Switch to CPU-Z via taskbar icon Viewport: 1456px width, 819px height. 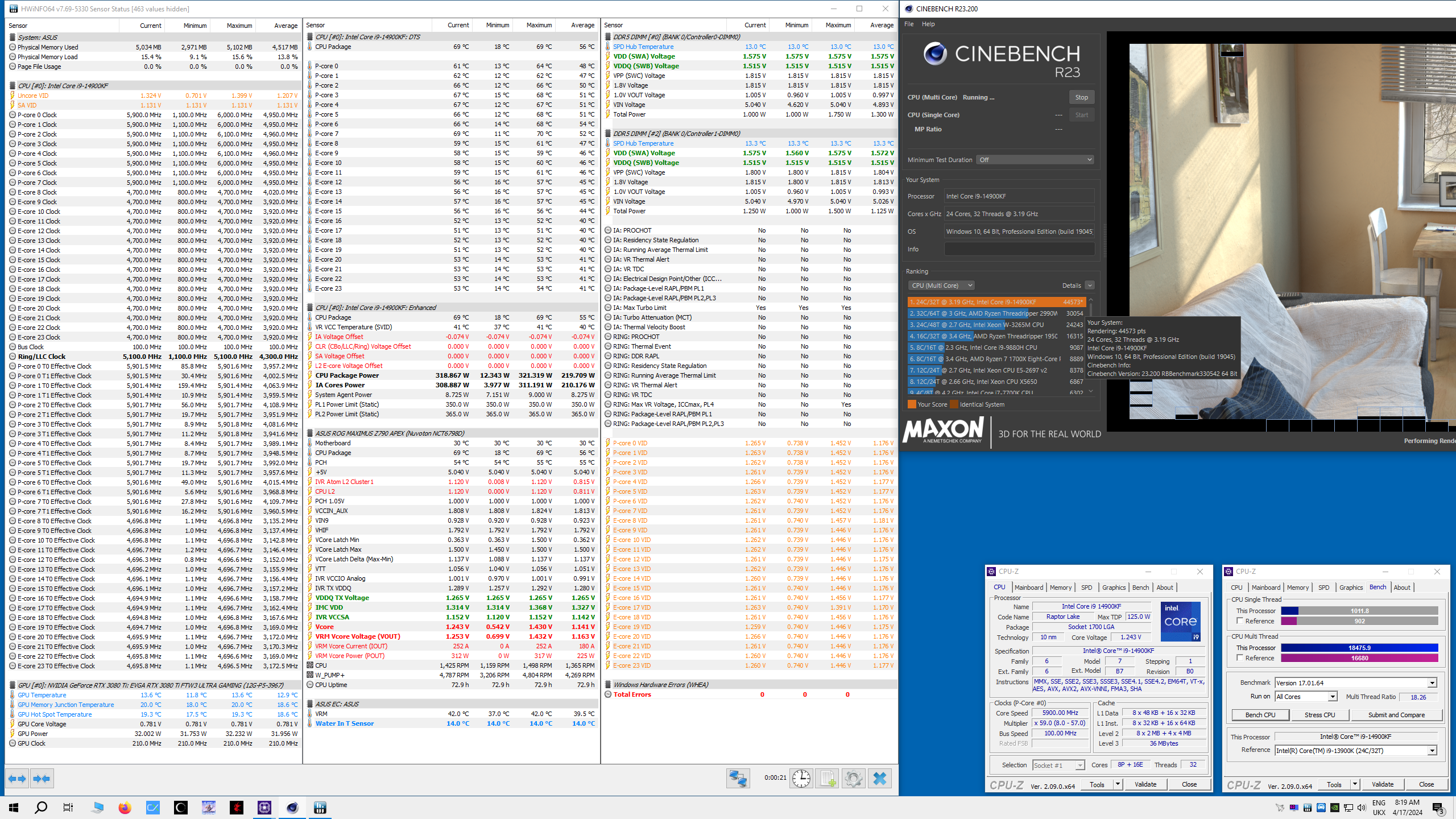tap(264, 808)
